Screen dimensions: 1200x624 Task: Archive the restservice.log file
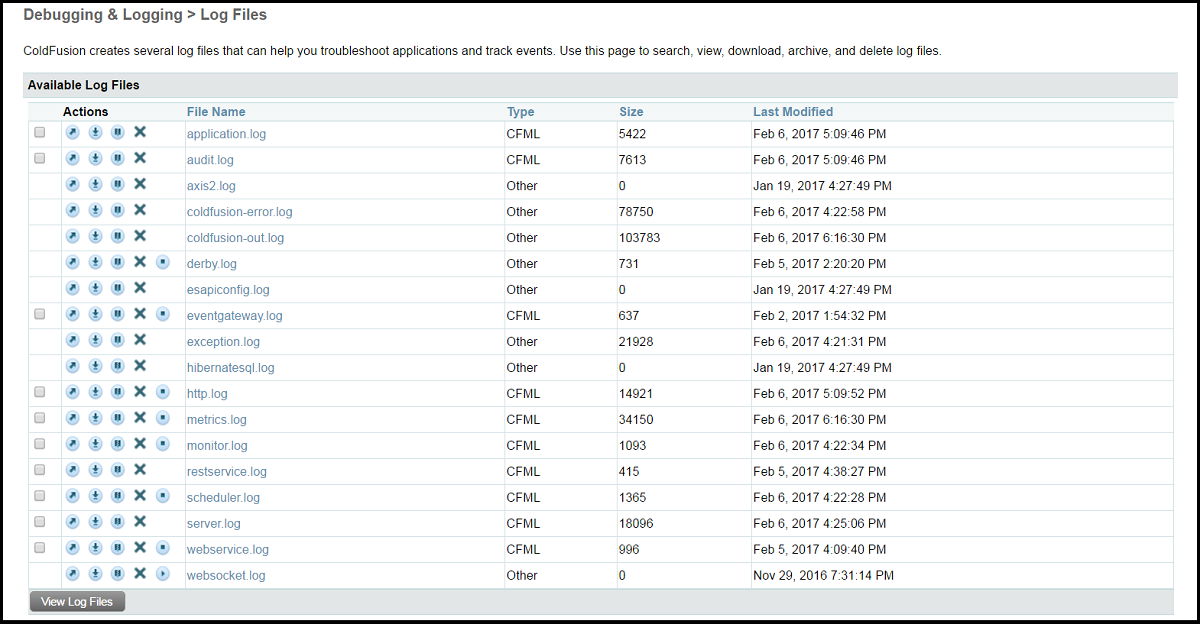click(117, 470)
